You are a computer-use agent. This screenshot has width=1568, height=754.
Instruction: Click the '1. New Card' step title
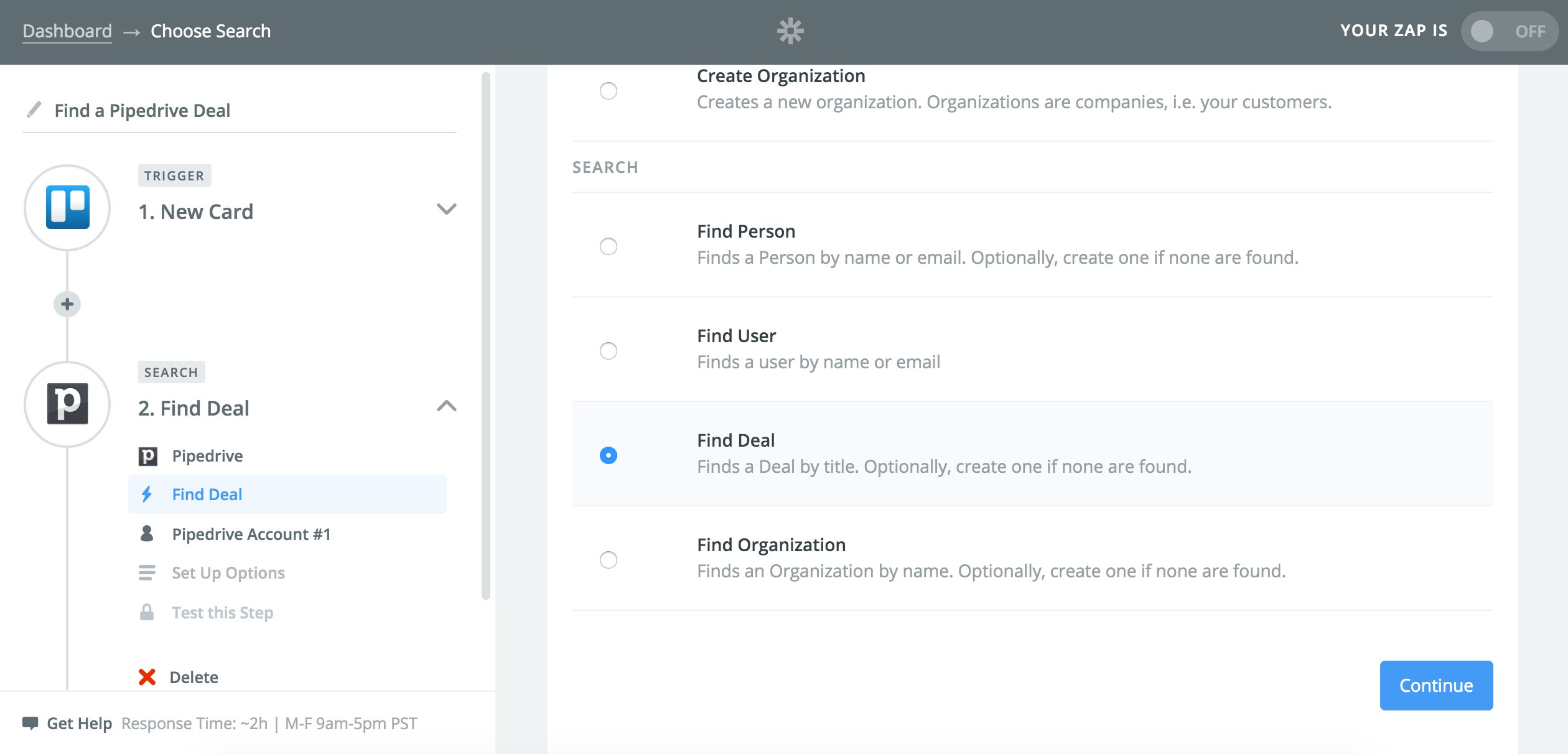(x=195, y=212)
